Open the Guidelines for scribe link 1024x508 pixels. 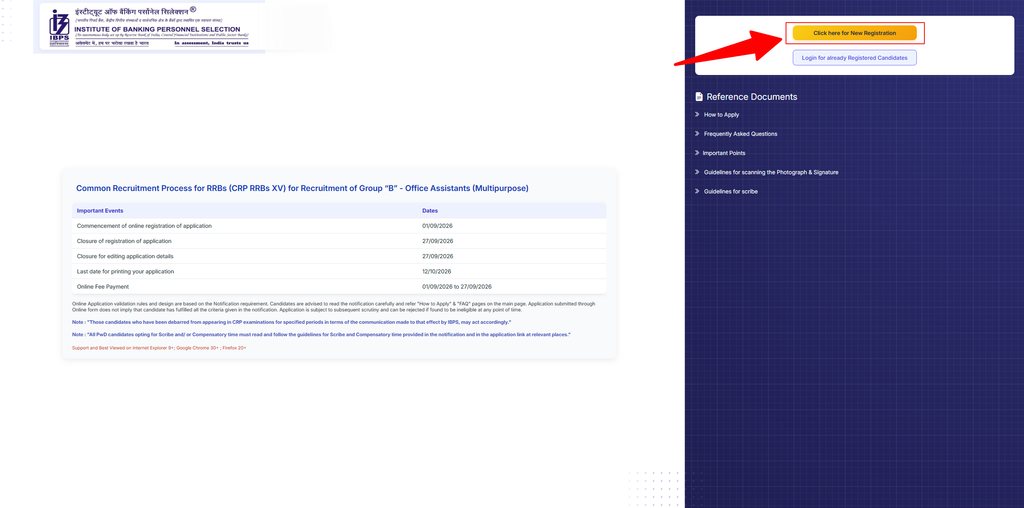731,191
